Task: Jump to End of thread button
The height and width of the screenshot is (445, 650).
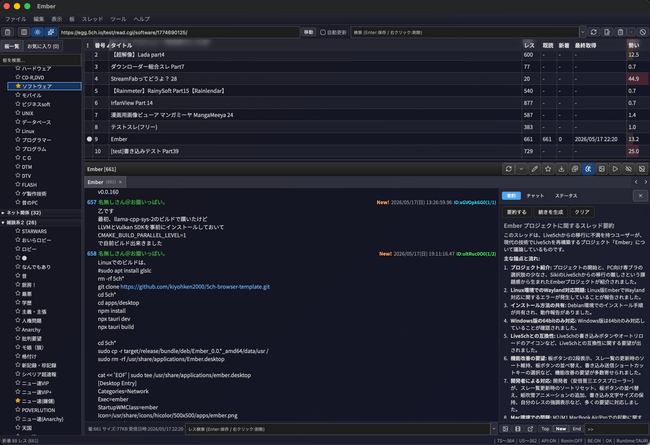Action: point(577,429)
